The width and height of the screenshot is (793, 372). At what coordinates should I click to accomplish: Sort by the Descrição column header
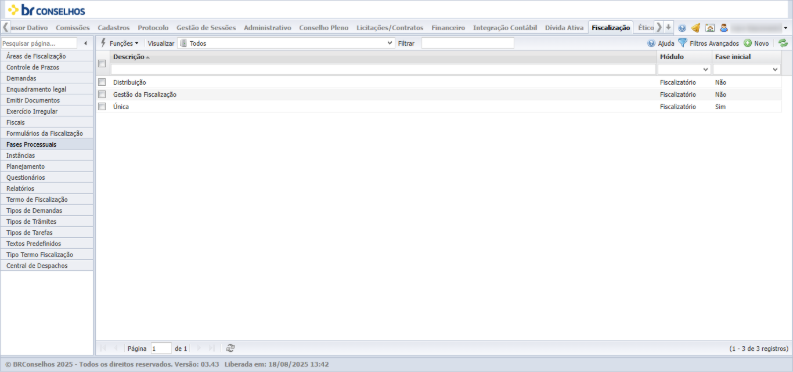[128, 57]
